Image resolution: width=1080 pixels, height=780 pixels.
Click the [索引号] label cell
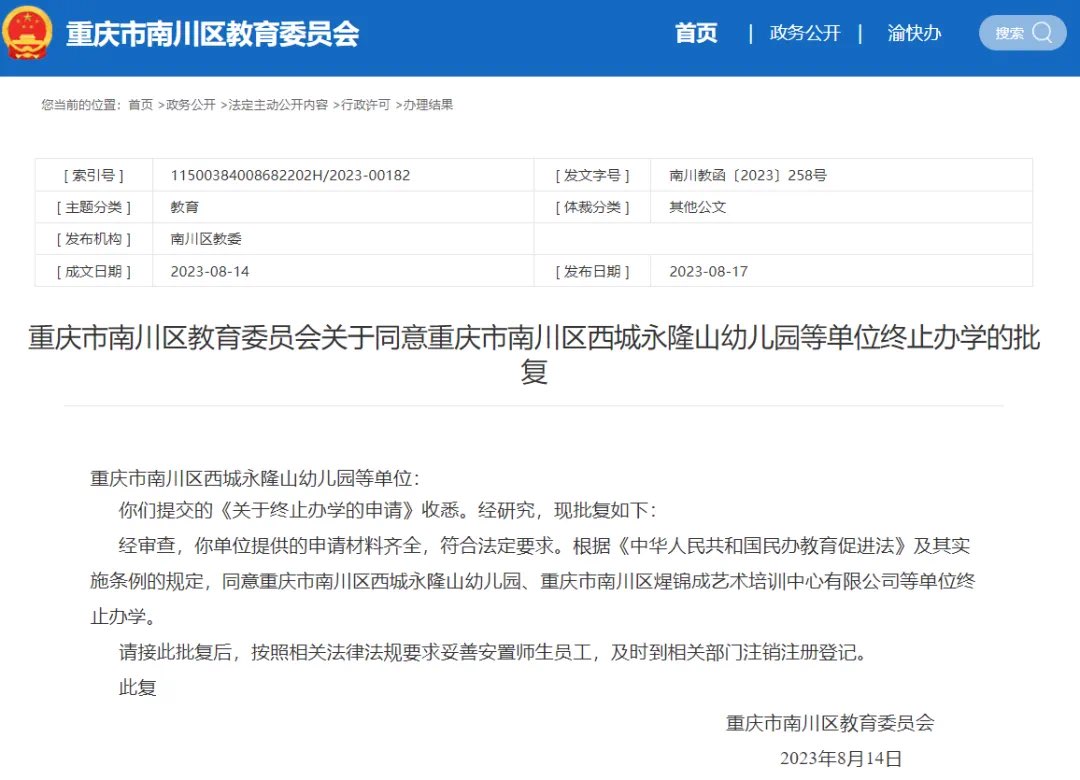pyautogui.click(x=94, y=175)
